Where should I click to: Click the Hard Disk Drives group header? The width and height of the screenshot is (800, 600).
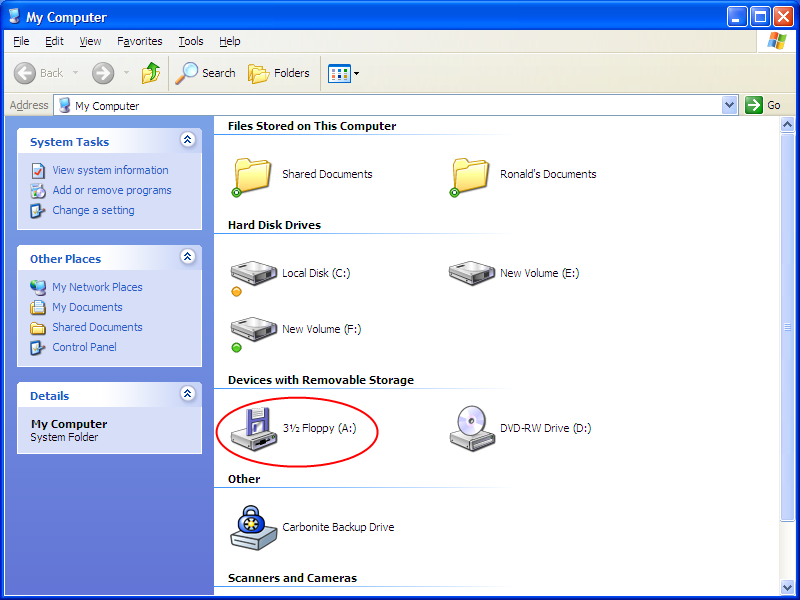point(274,225)
